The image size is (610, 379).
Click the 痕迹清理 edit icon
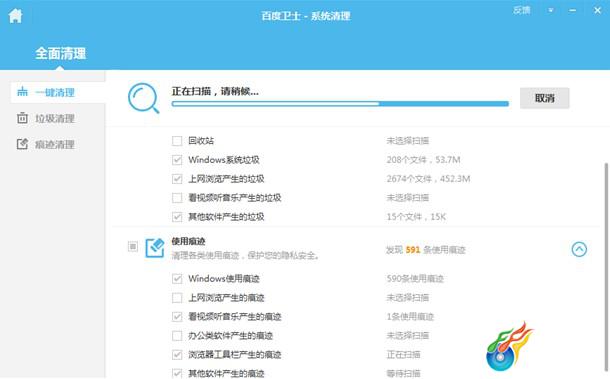(x=23, y=144)
